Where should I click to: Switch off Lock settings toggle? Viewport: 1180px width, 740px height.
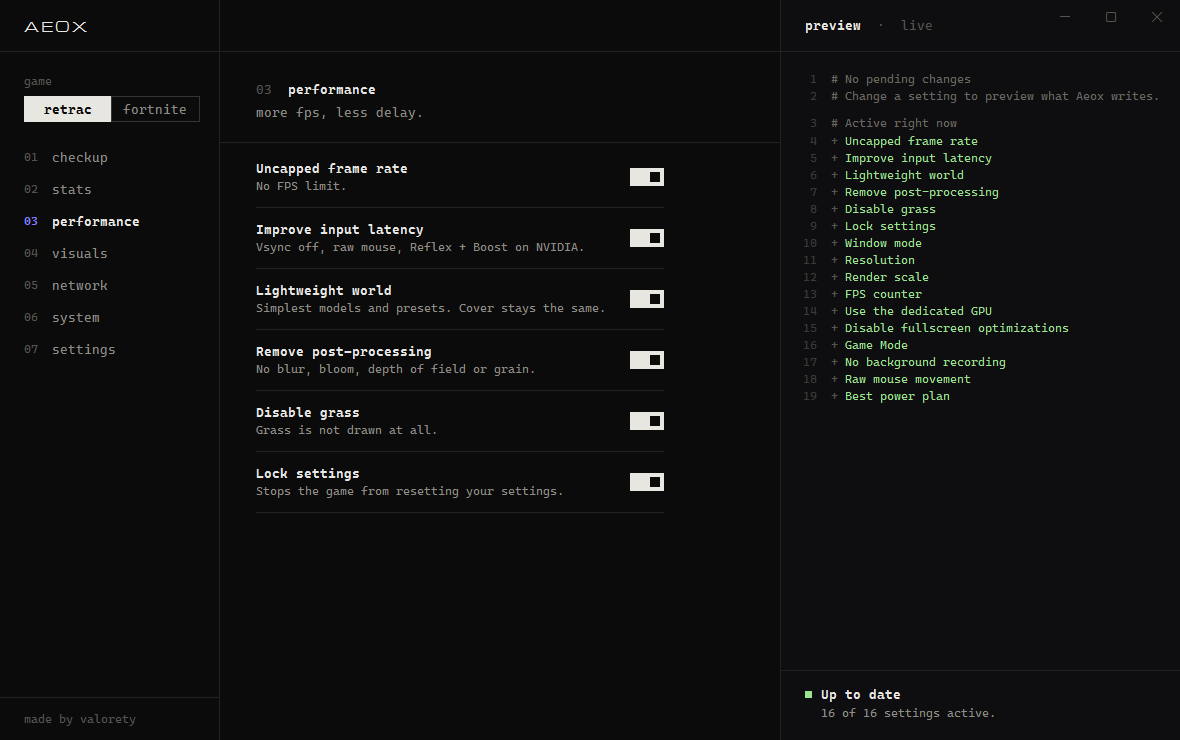click(x=646, y=482)
